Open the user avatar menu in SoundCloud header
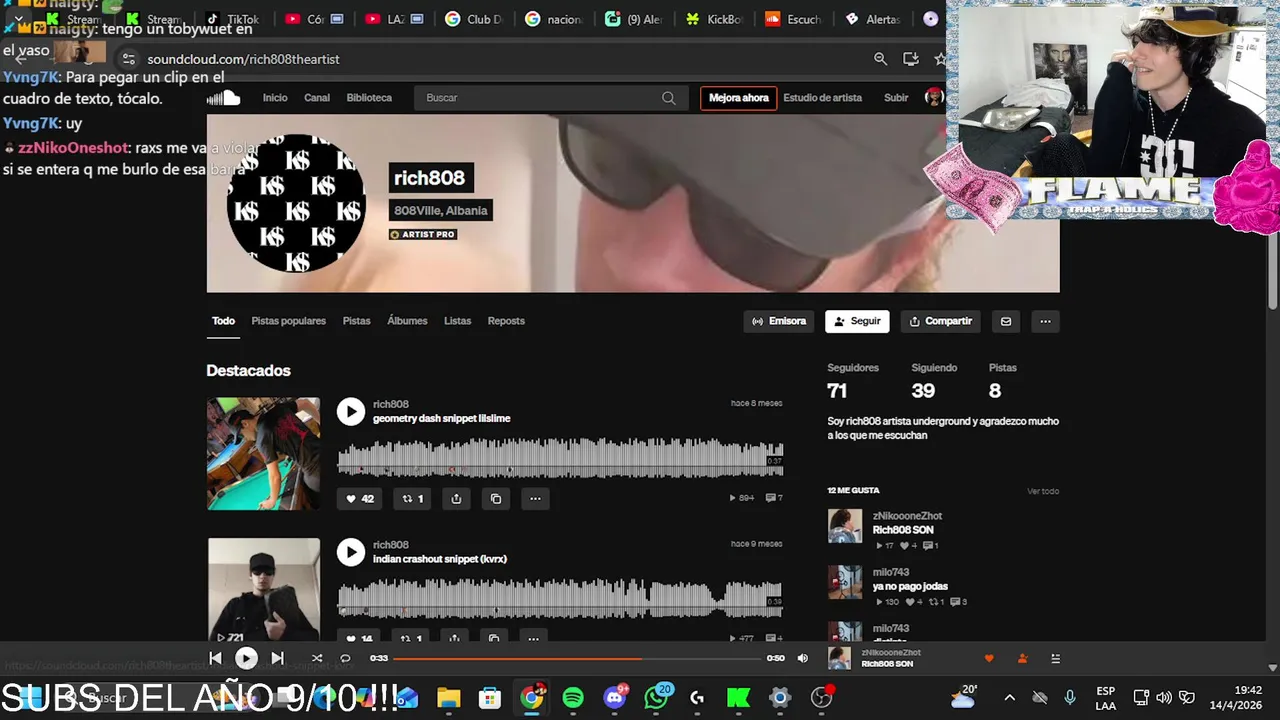This screenshot has width=1280, height=720. pos(934,97)
